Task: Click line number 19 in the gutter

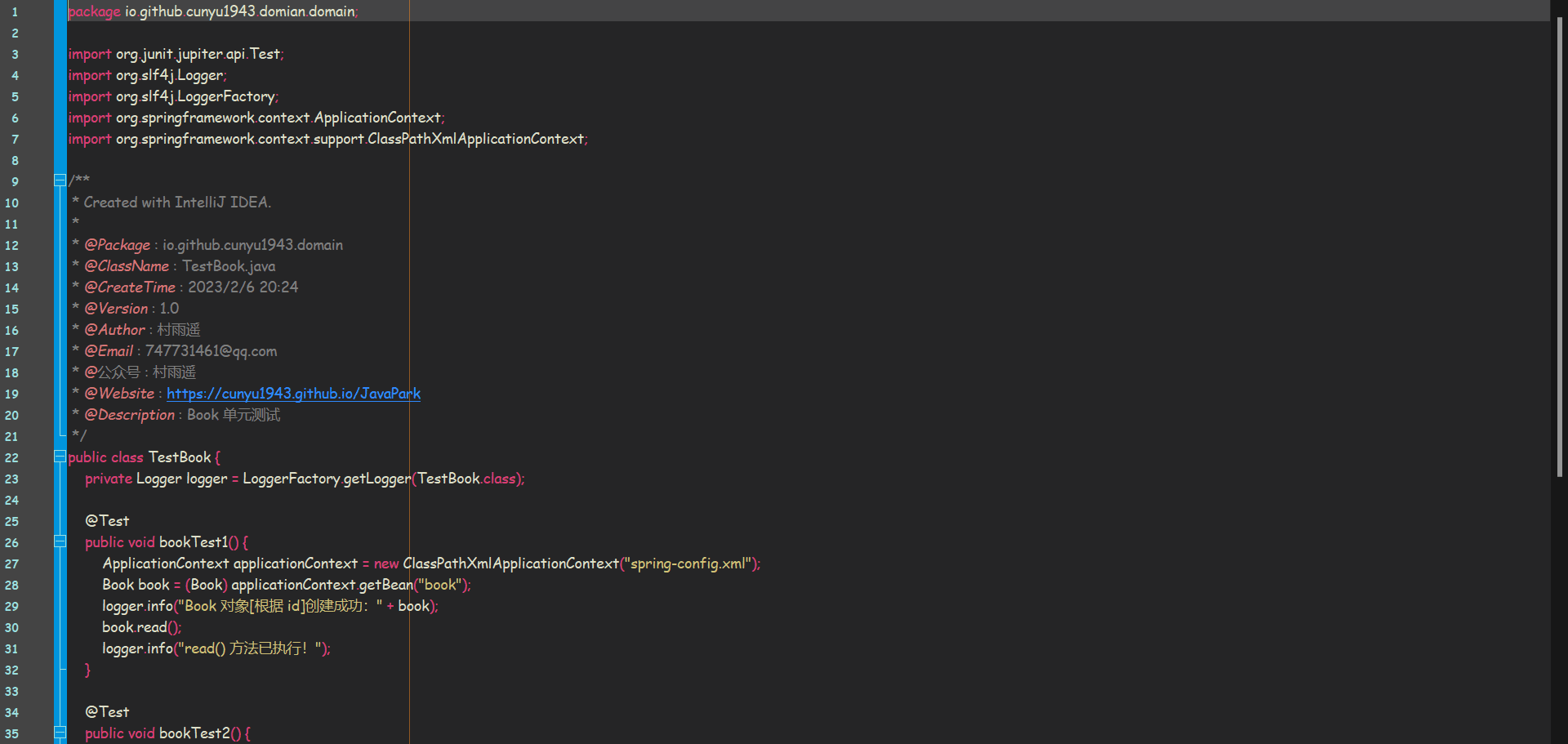Action: click(11, 394)
